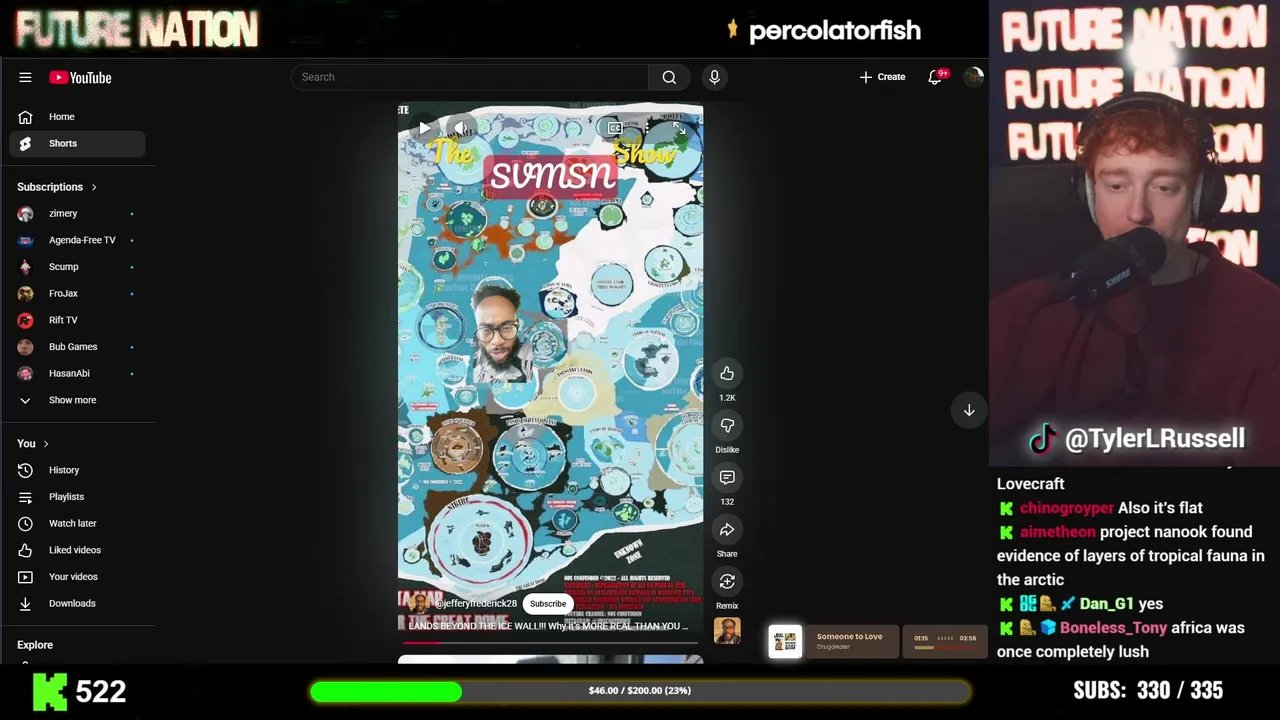Screen dimensions: 1280x720
Task: Click the 1.2K like count
Action: pyautogui.click(x=727, y=398)
